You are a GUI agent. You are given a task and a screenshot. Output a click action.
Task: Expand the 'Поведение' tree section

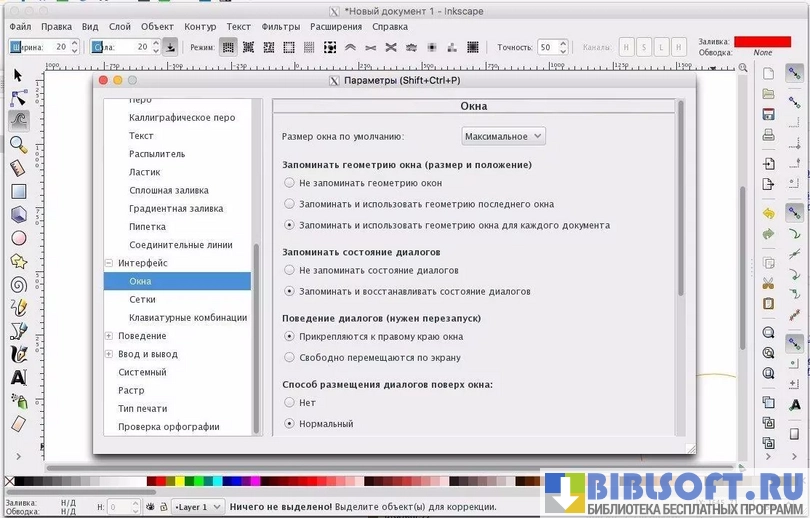point(109,336)
